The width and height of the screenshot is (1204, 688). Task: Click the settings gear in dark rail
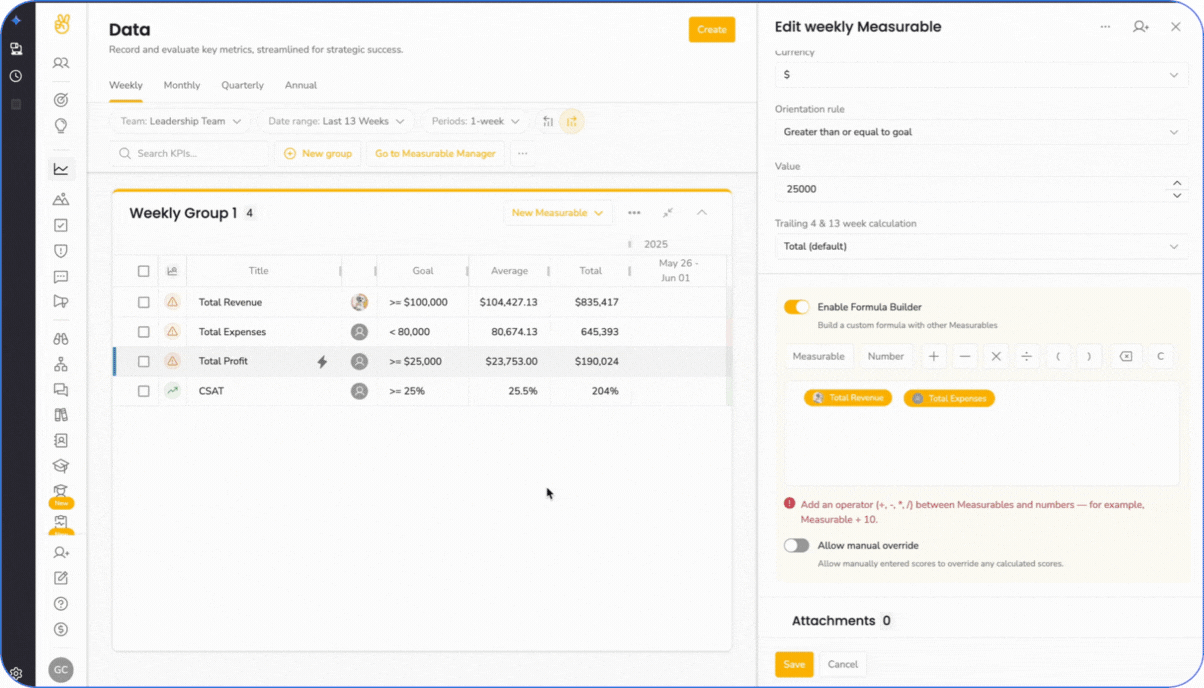point(16,674)
